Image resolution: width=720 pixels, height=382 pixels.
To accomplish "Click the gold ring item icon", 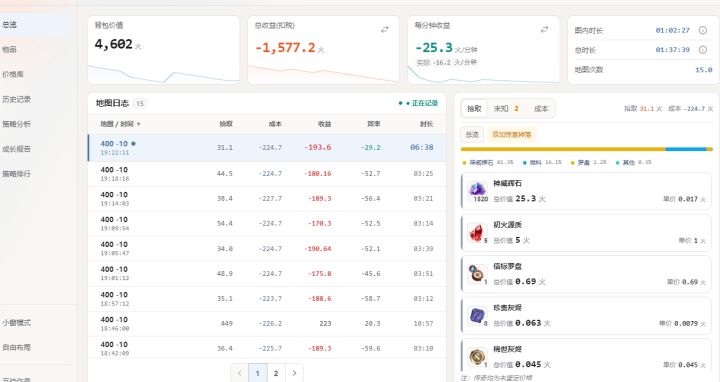I will tap(478, 357).
